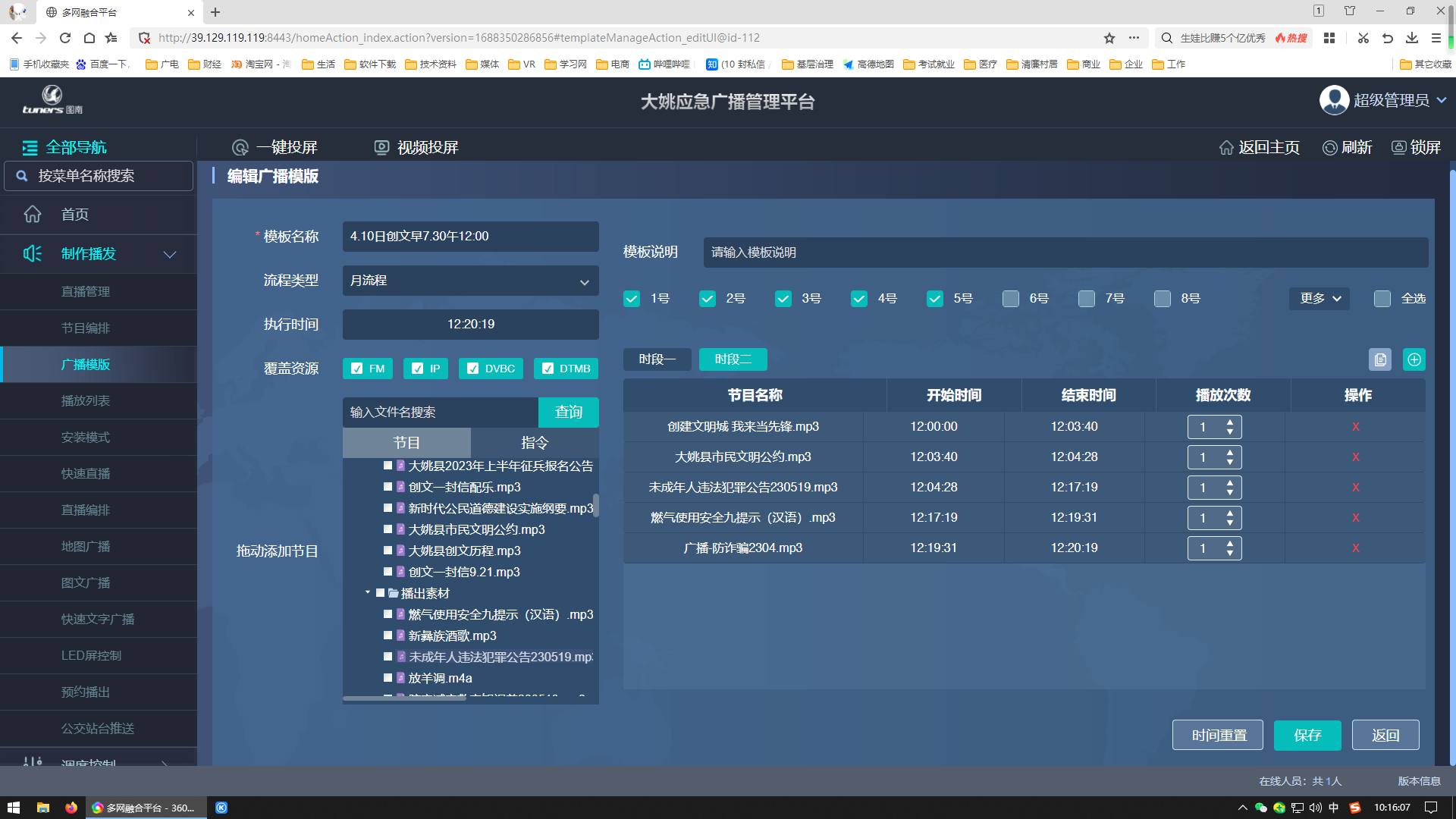Increase play count for 创建文明城 row
This screenshot has width=1456, height=819.
click(1230, 422)
